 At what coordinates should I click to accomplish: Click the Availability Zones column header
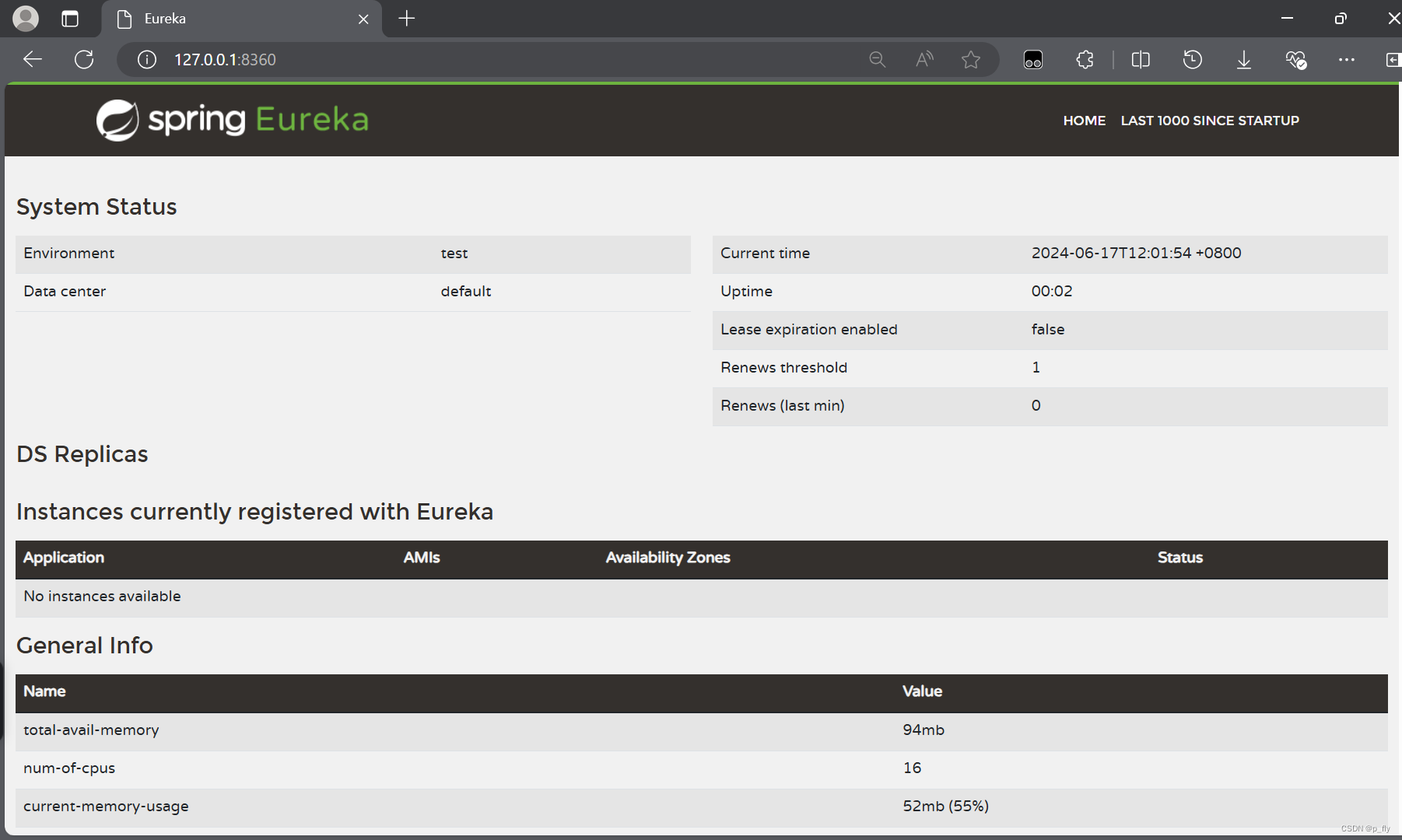pos(668,558)
